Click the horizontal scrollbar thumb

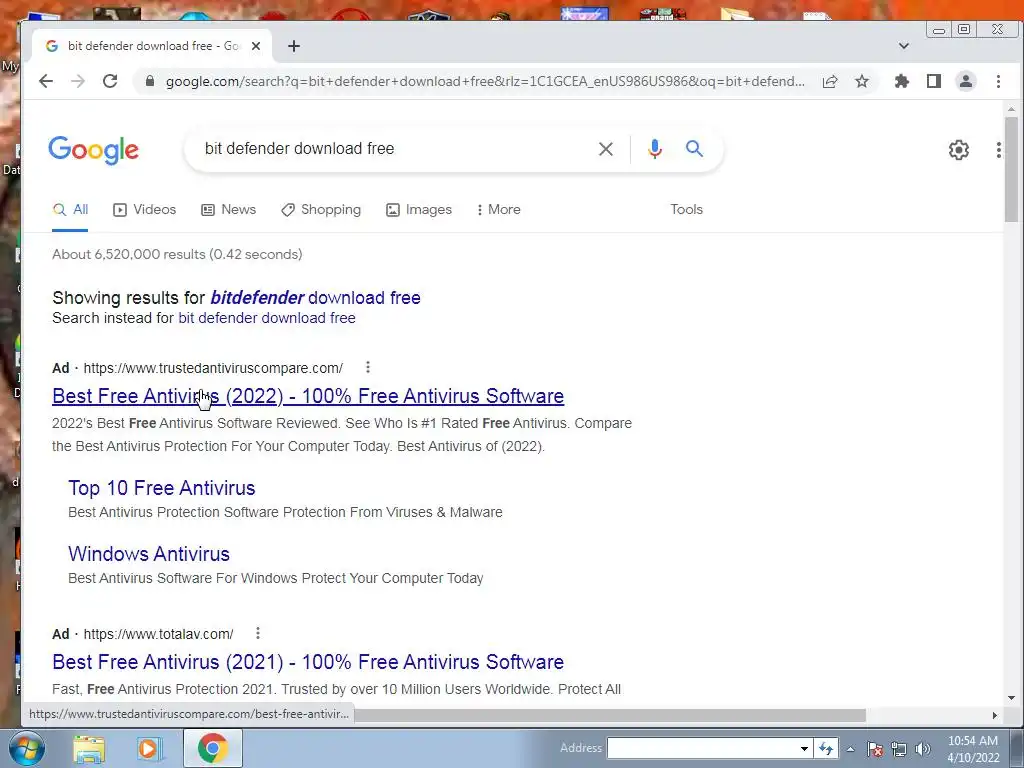[609, 715]
